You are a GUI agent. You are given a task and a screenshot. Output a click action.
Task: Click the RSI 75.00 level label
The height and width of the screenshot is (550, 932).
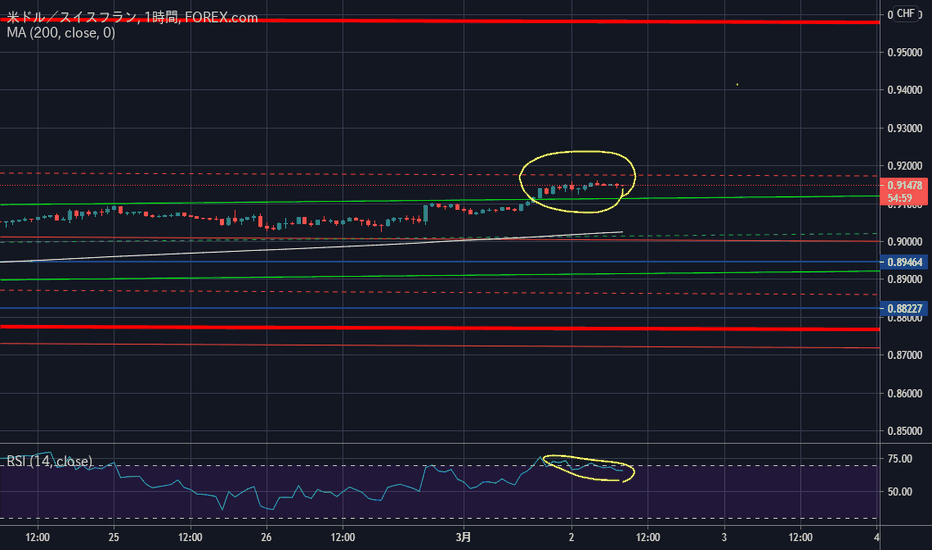click(x=900, y=458)
